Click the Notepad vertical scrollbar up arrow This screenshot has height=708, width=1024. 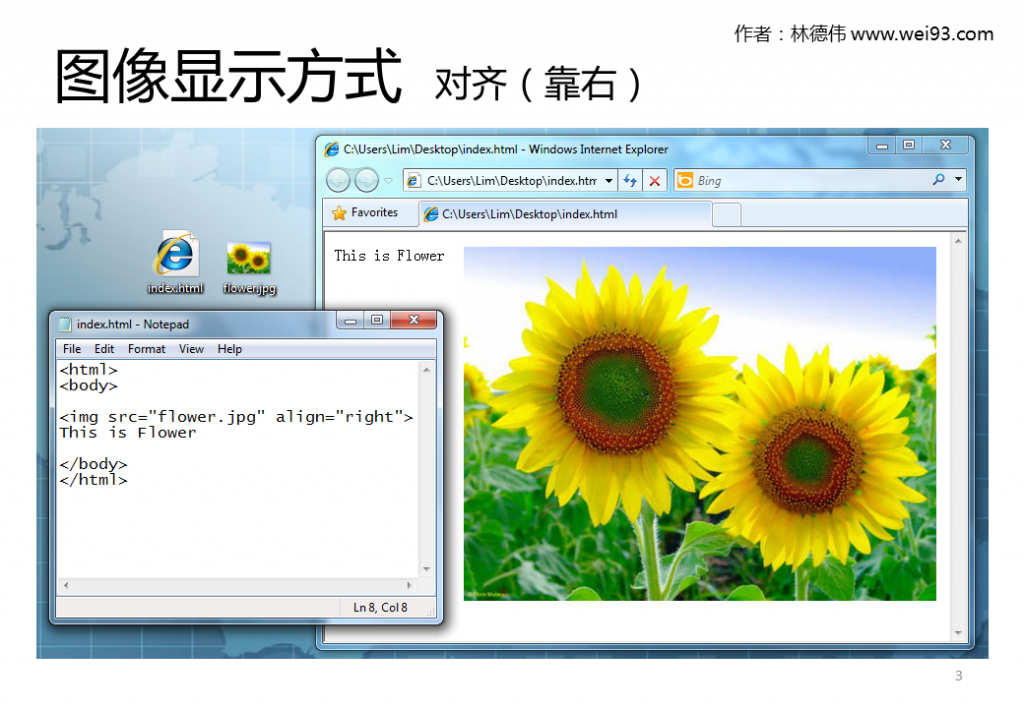[426, 370]
